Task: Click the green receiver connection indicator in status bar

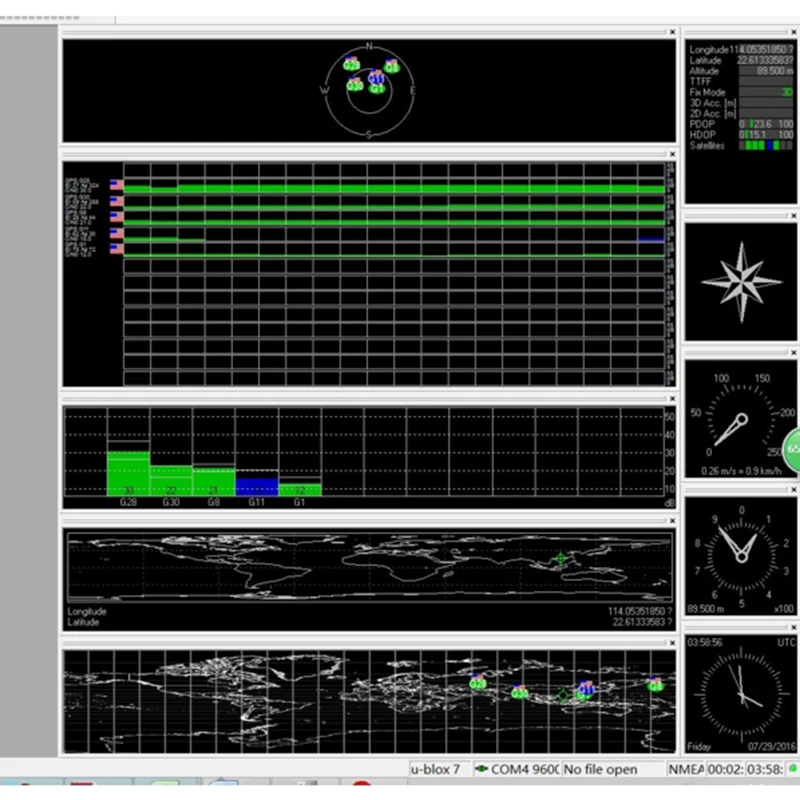Action: click(x=793, y=769)
